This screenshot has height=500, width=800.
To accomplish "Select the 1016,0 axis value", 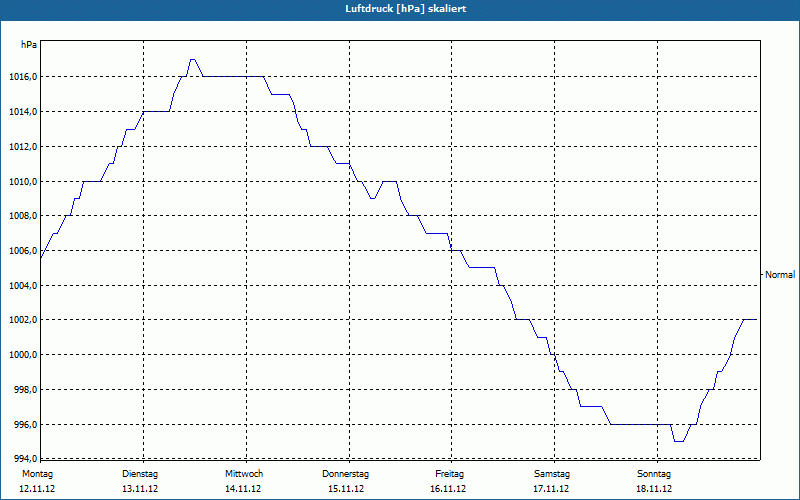I will tap(23, 77).
